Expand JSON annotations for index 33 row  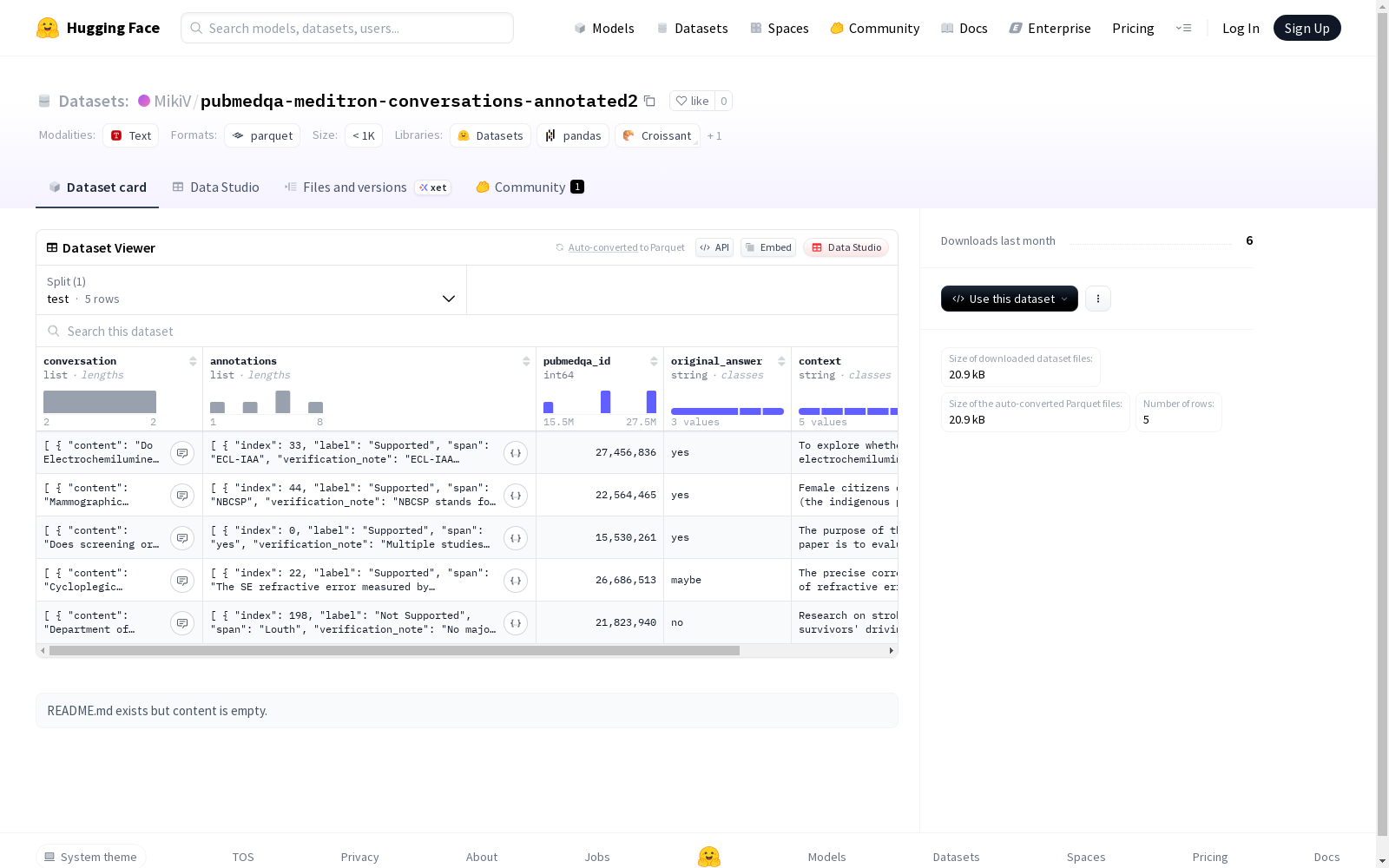(516, 453)
